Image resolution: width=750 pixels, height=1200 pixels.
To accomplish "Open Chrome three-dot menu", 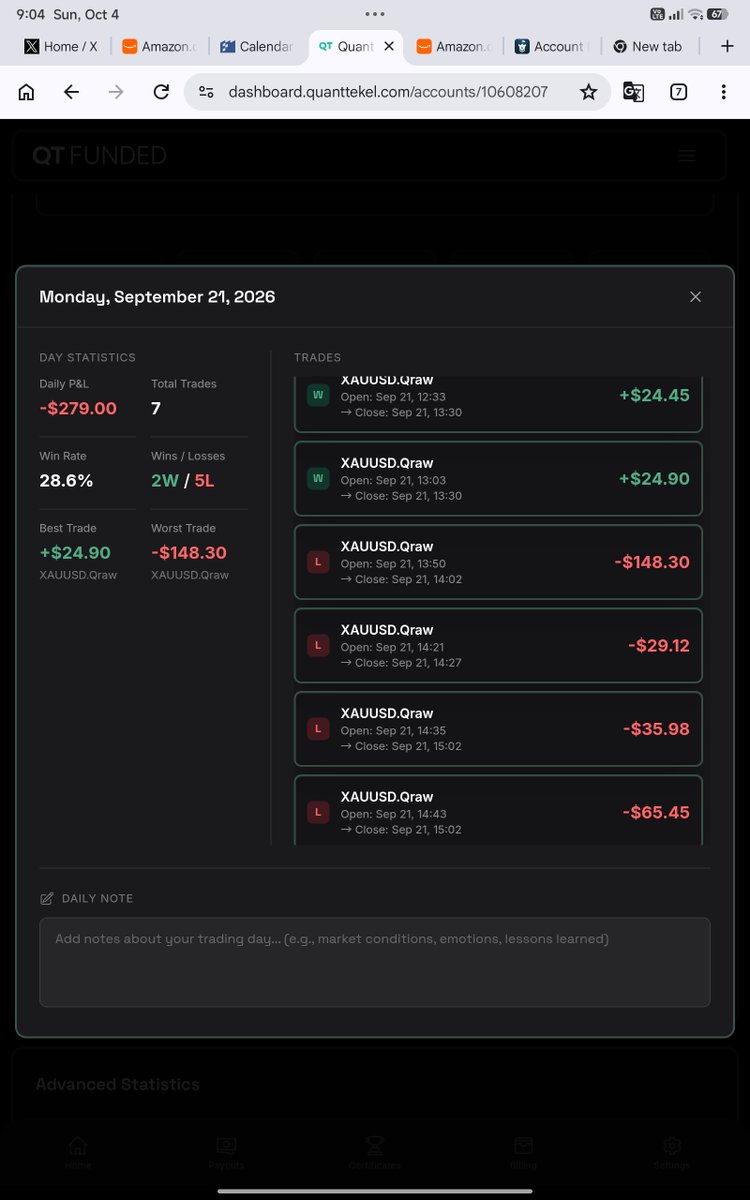I will pyautogui.click(x=723, y=92).
